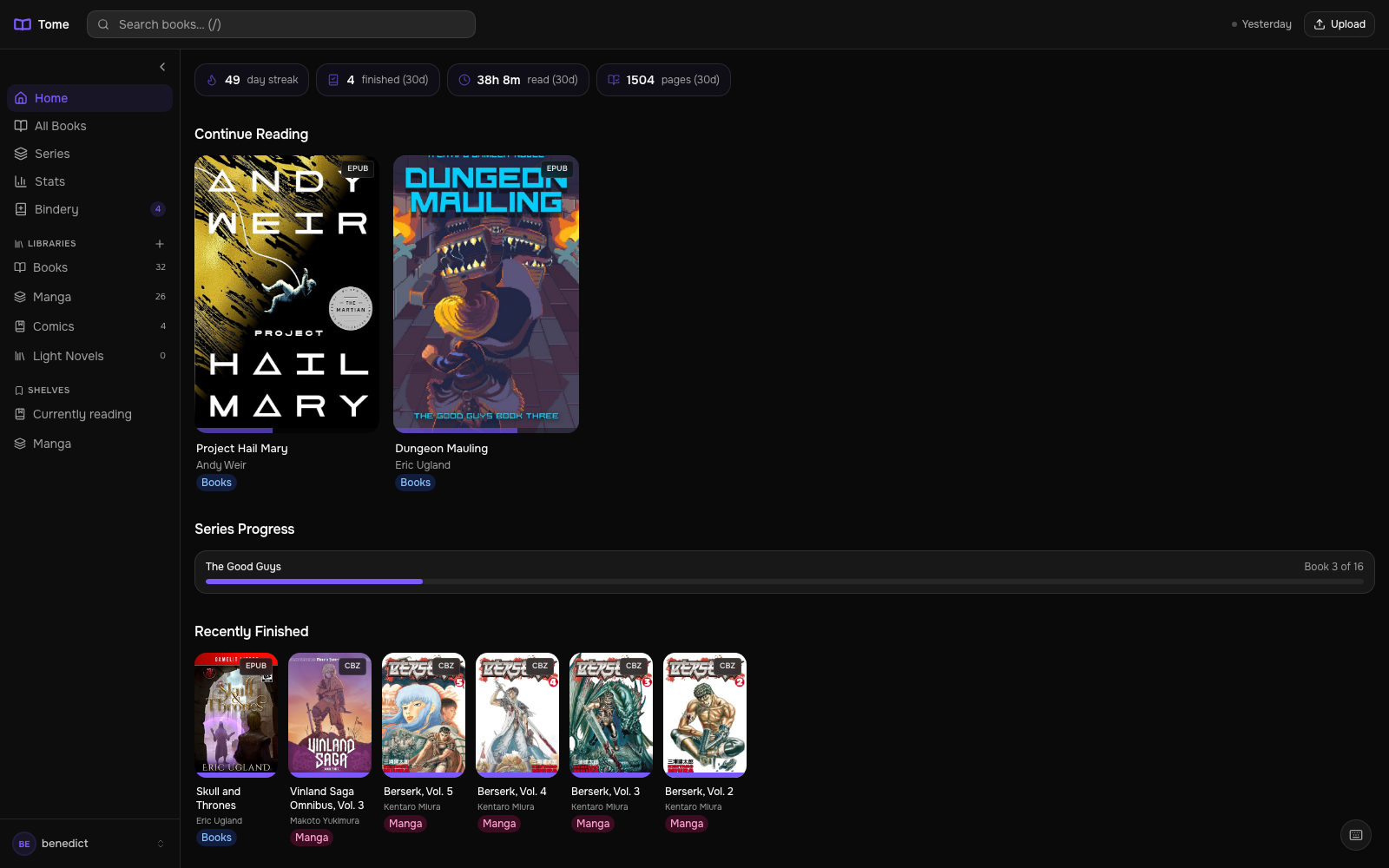
Task: Open the Dungeon Mauling cover
Action: 486,293
